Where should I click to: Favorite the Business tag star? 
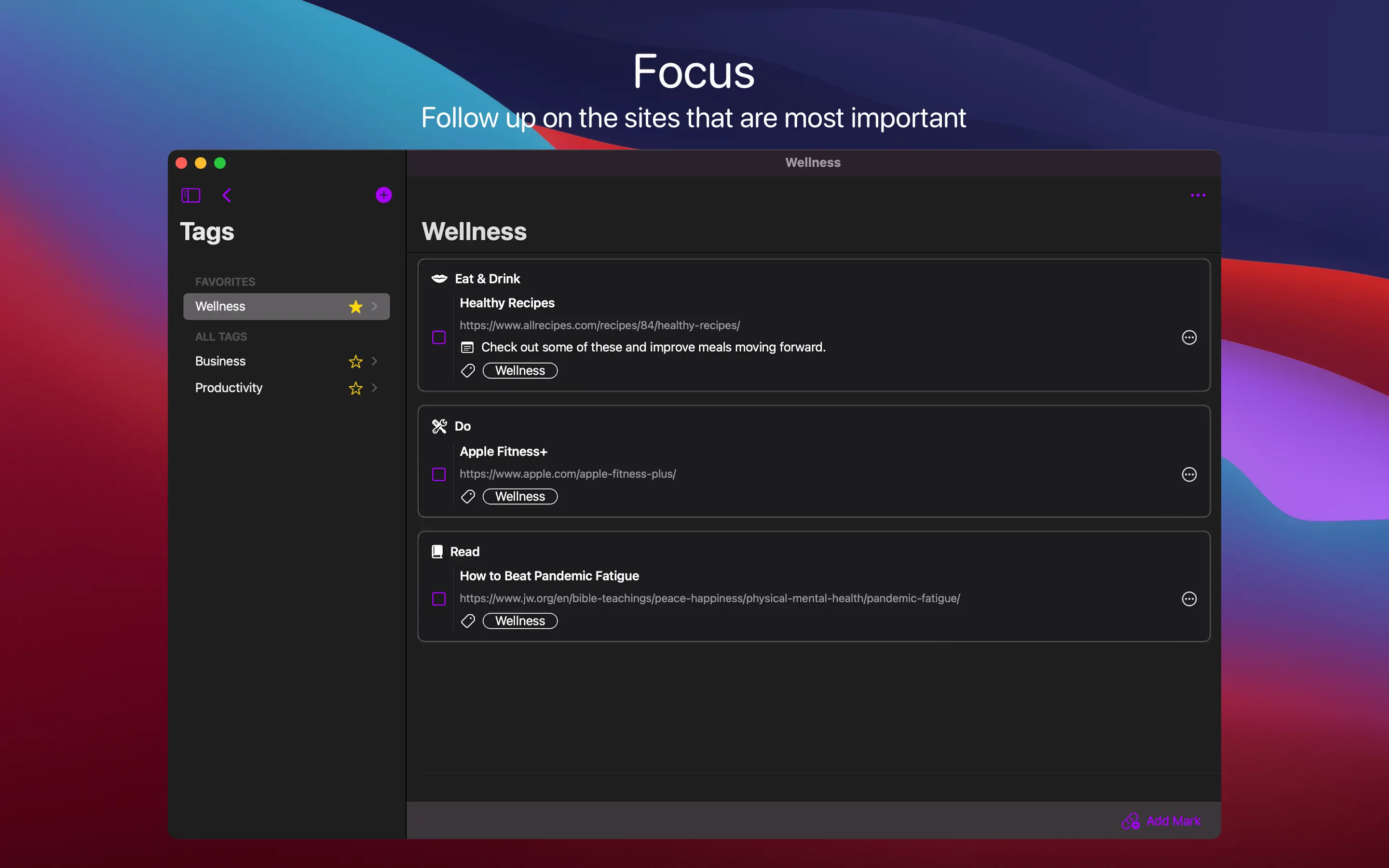[355, 362]
